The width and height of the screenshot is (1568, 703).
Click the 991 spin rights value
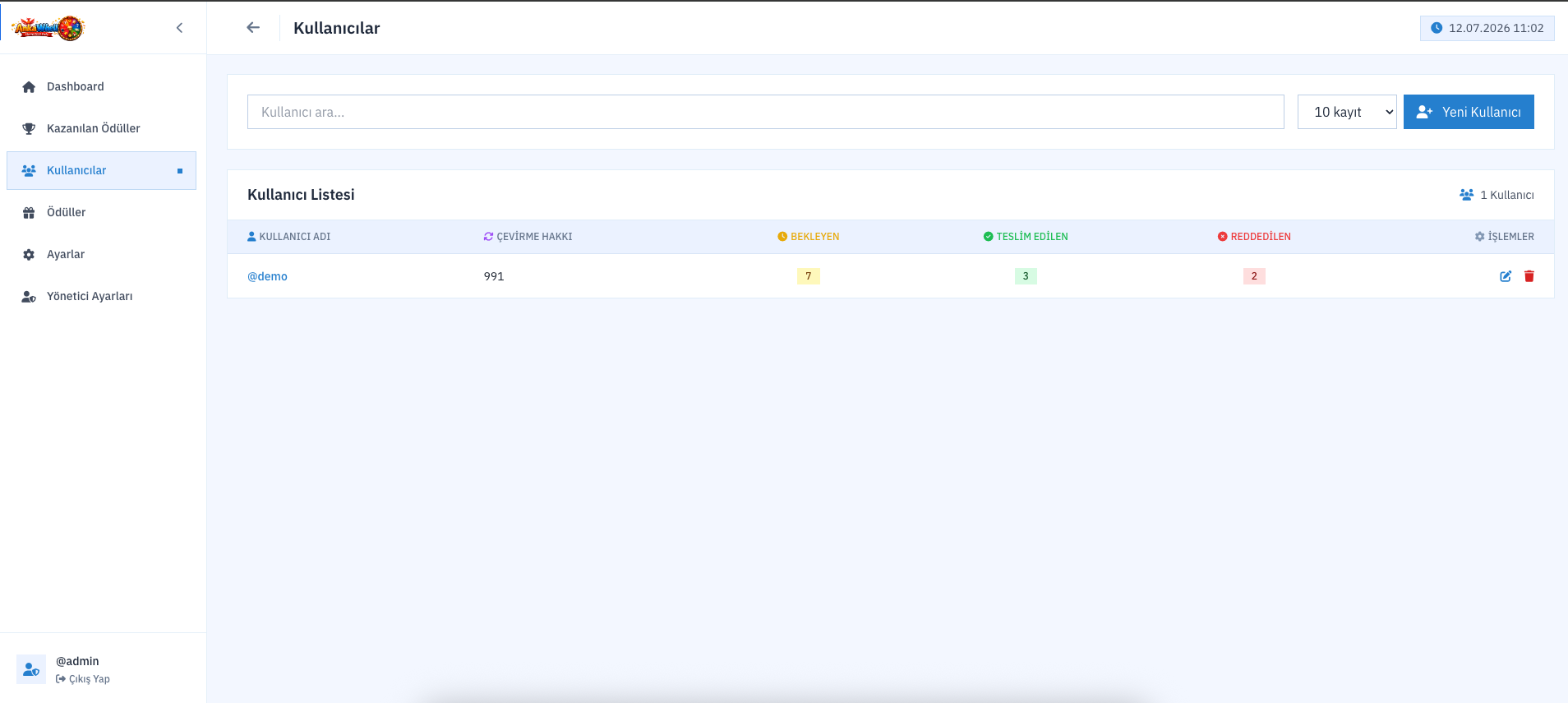494,276
